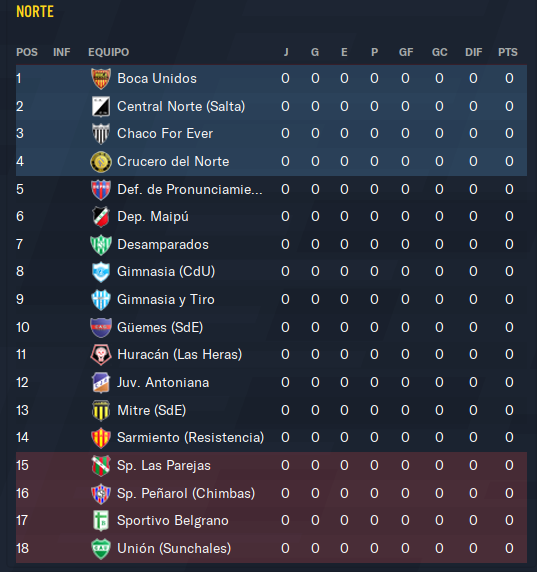Open Gimnasia y Tiro team link
537x572 pixels.
pyautogui.click(x=166, y=299)
